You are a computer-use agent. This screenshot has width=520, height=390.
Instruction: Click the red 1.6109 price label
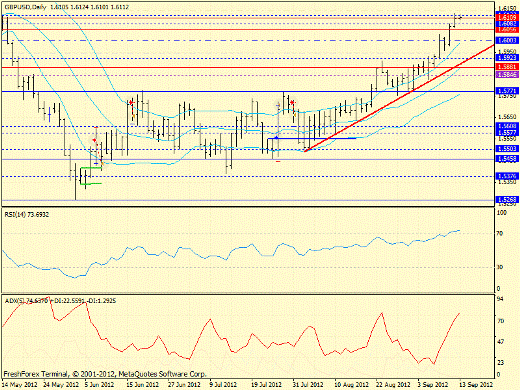507,18
